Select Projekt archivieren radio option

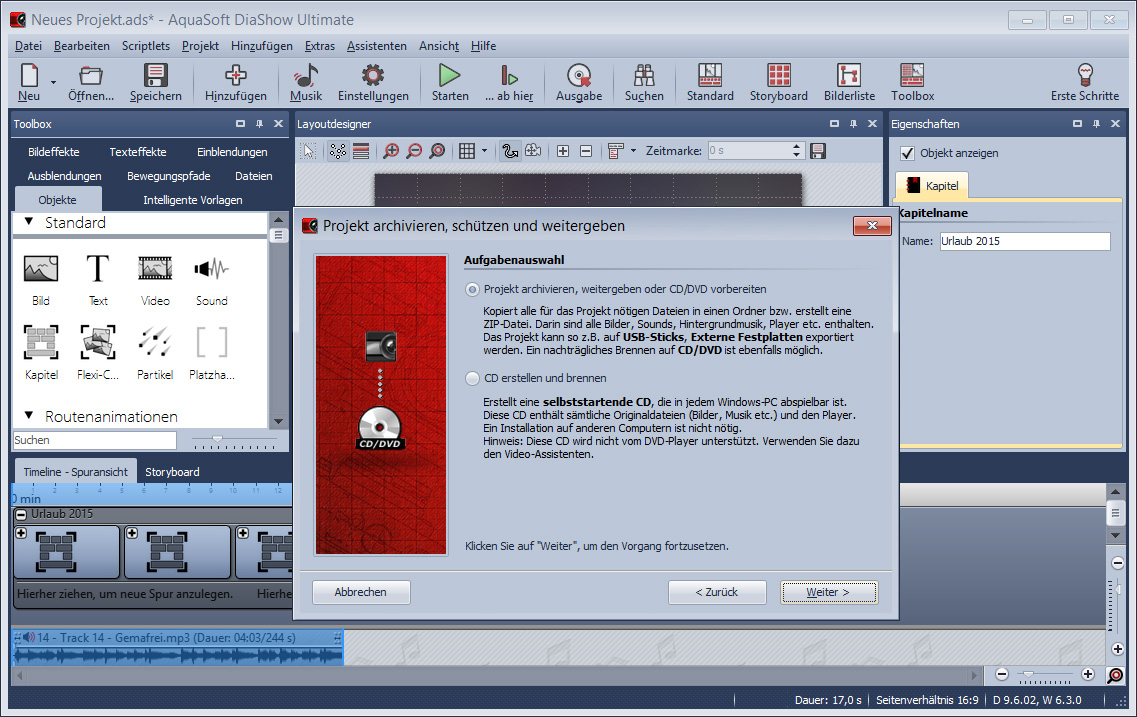pyautogui.click(x=472, y=289)
